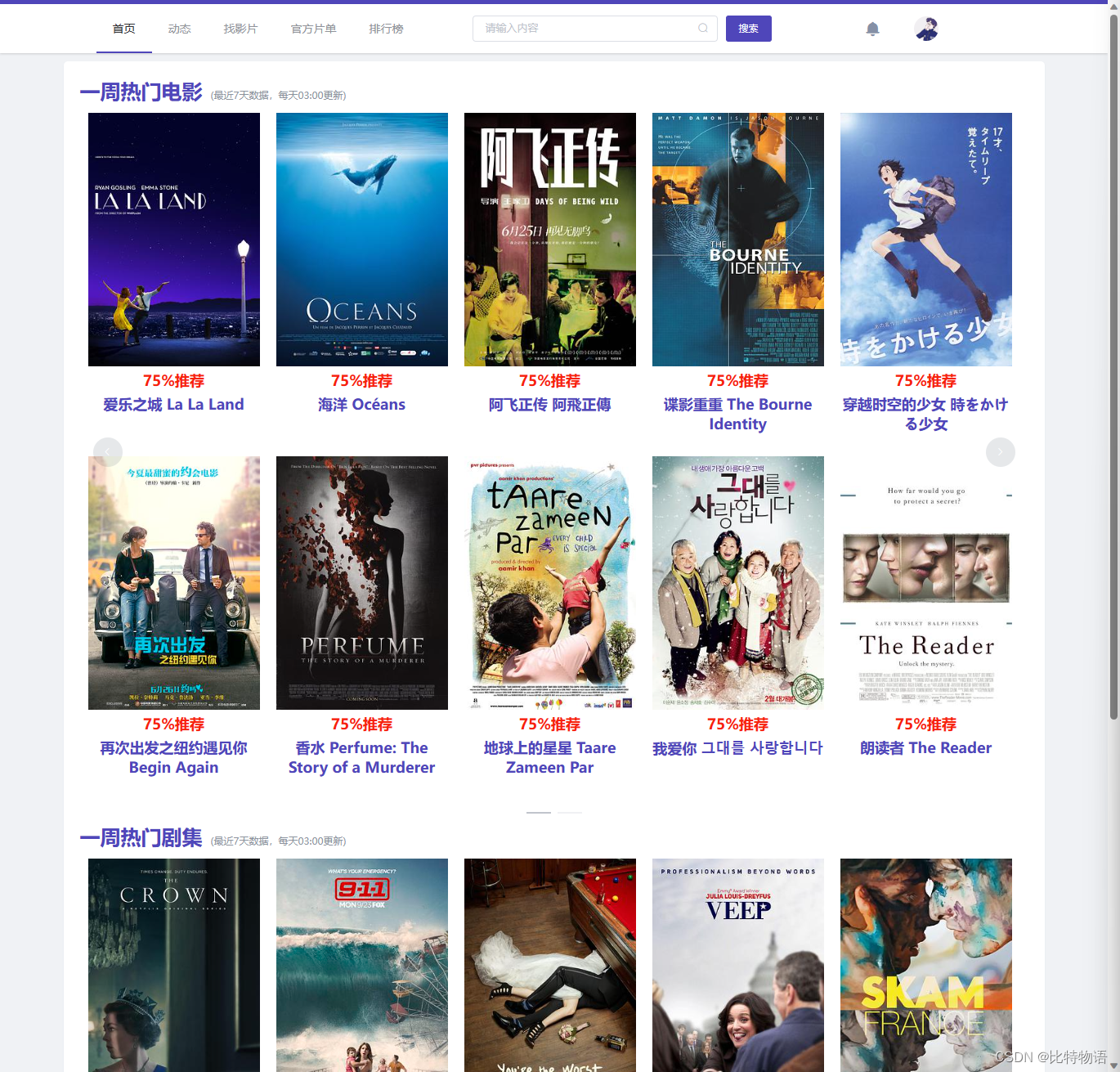This screenshot has height=1072, width=1120.
Task: Open the pool table series poster
Action: [550, 965]
